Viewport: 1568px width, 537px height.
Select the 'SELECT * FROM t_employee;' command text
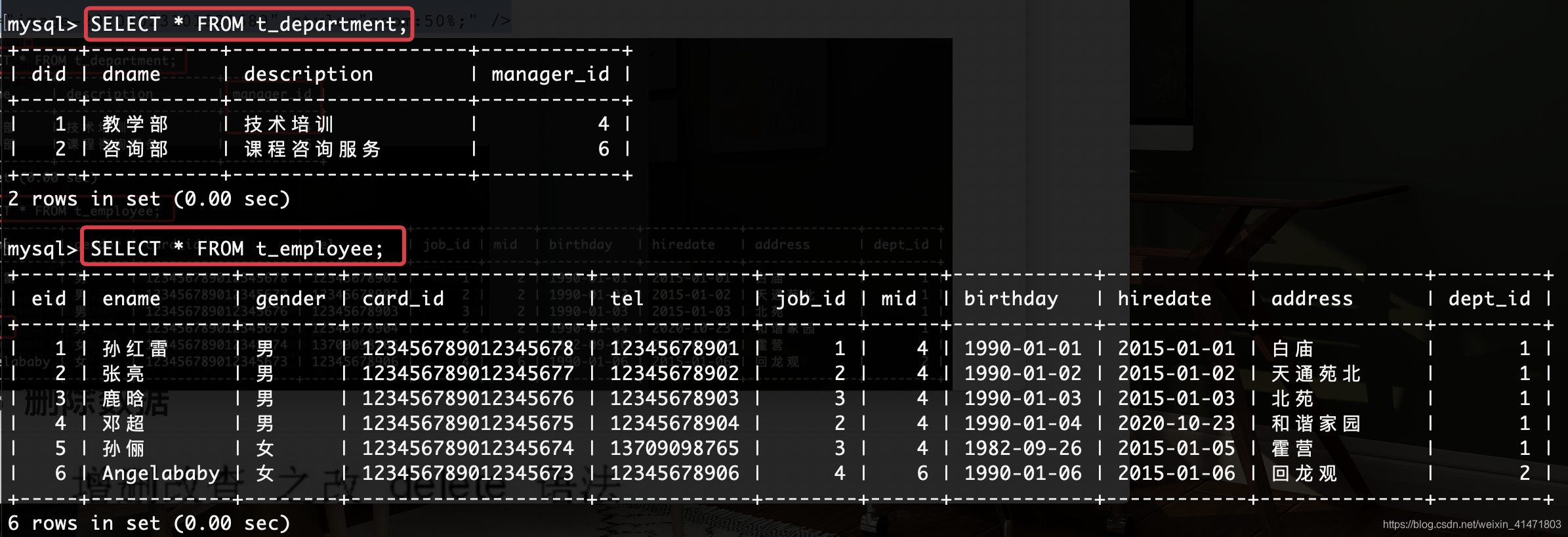[237, 249]
